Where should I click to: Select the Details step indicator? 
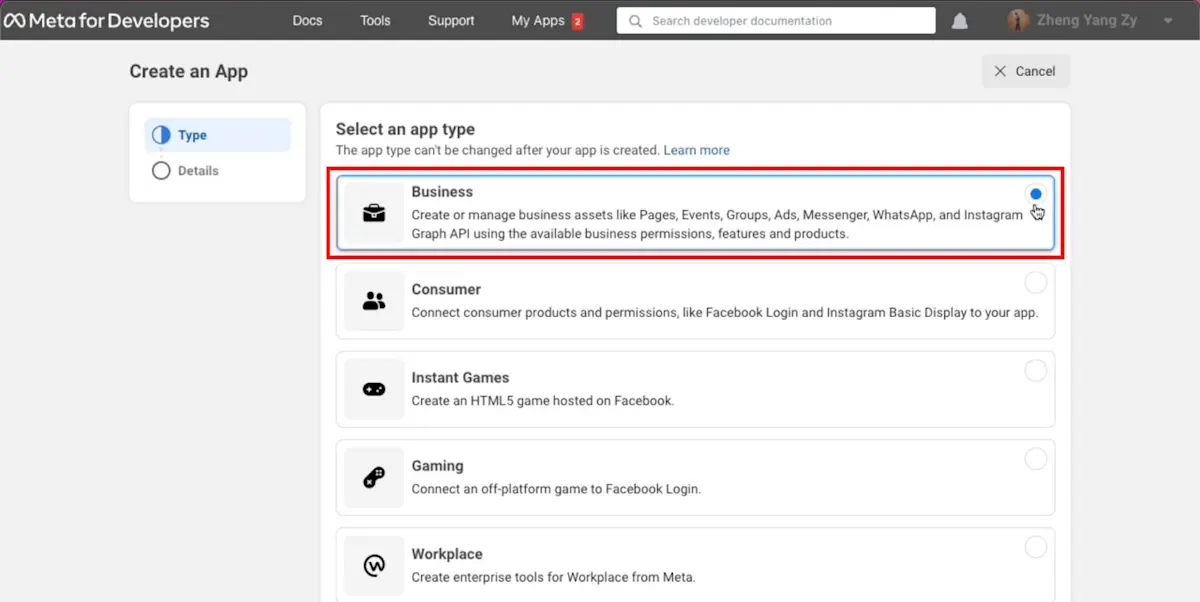(197, 170)
